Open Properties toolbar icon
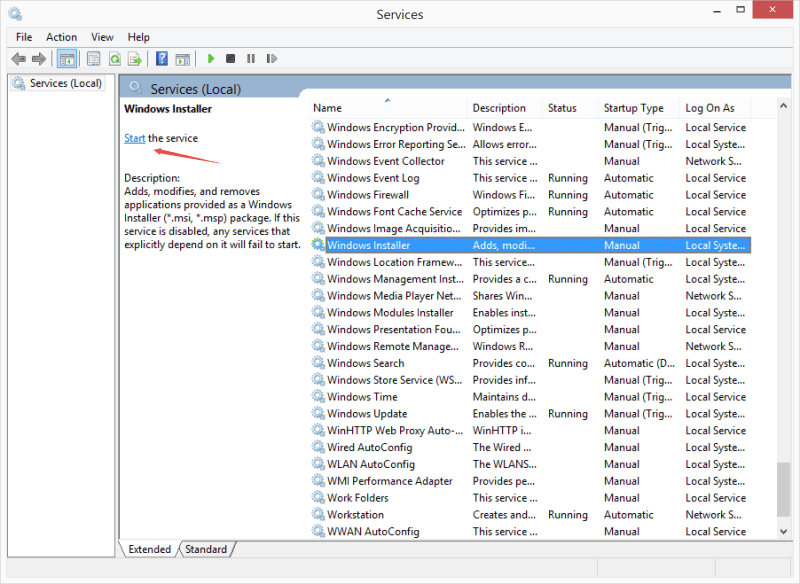Screen dimensions: 800x584 click(93, 59)
